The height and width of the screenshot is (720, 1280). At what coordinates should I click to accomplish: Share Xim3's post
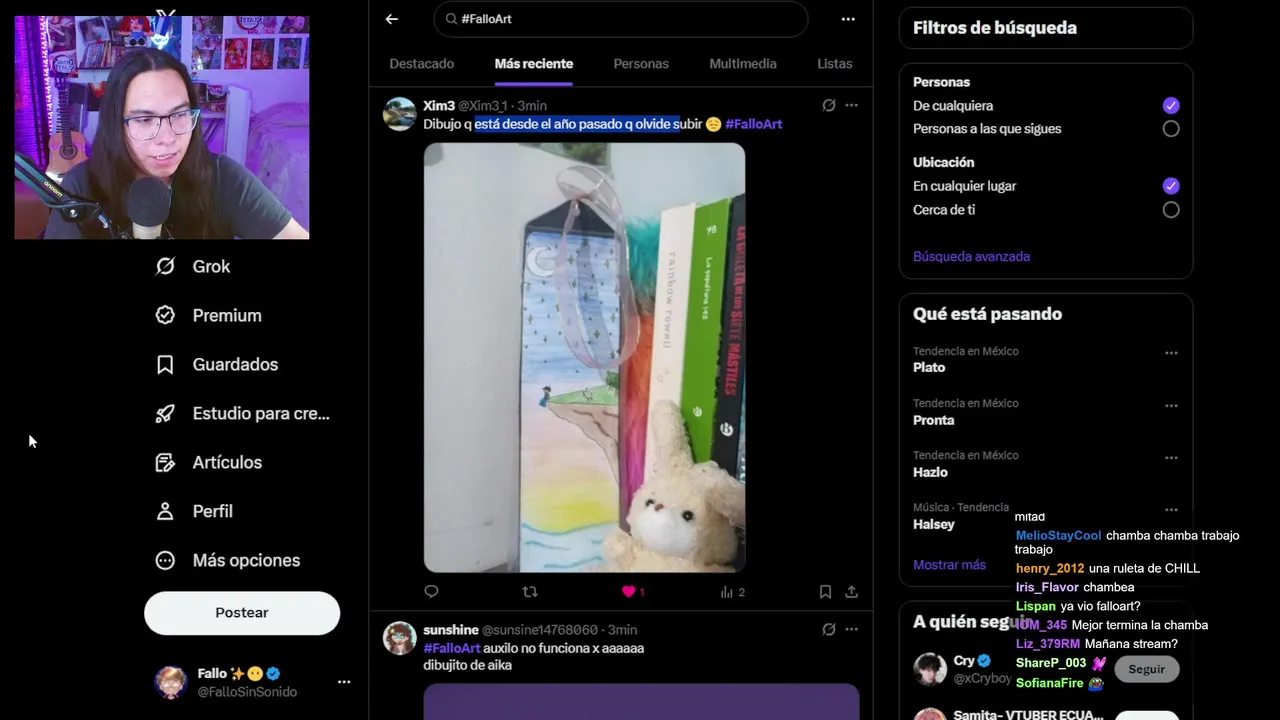pyautogui.click(x=851, y=592)
